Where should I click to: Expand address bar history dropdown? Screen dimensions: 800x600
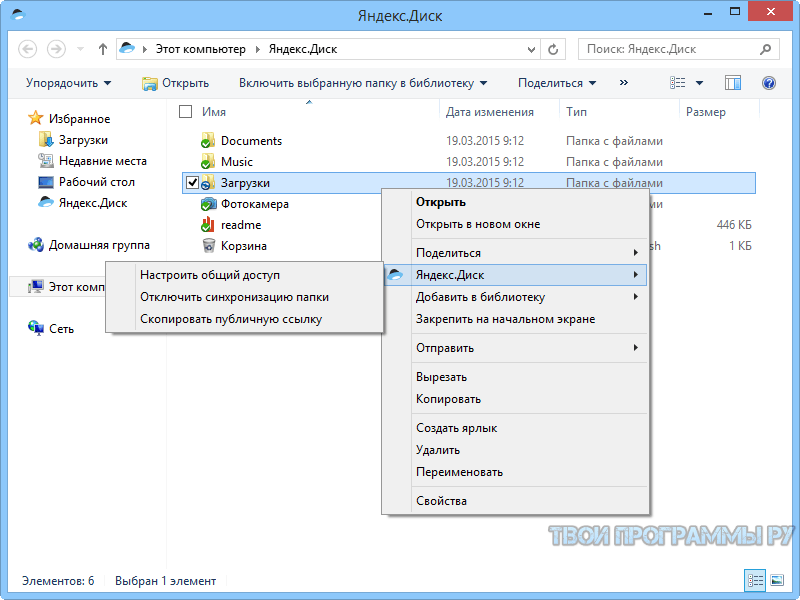tap(531, 49)
